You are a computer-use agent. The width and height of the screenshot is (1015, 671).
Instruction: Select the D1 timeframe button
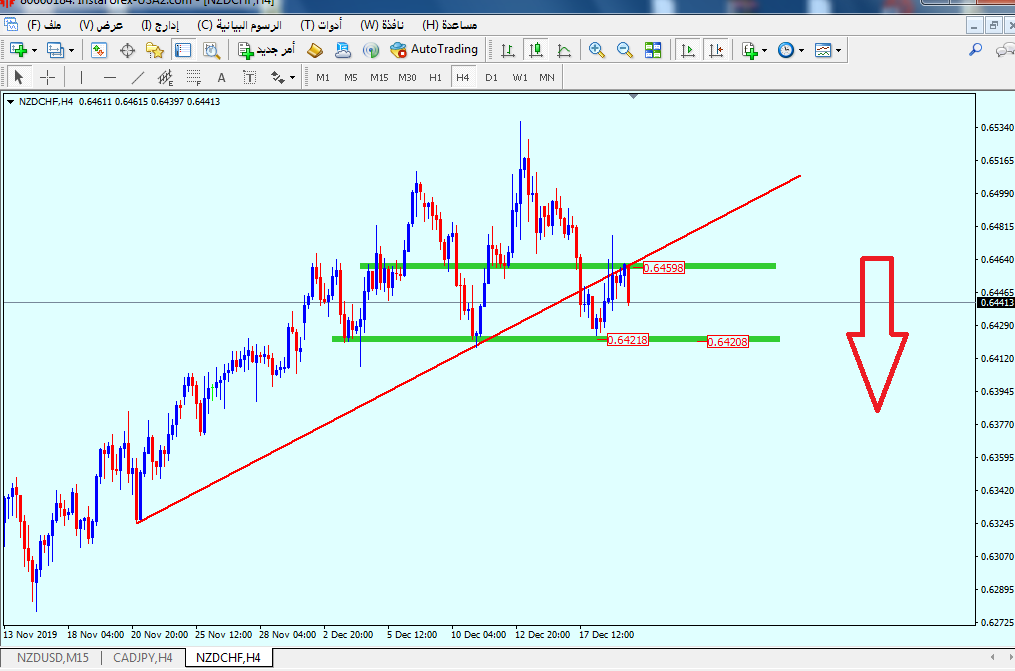[x=491, y=77]
